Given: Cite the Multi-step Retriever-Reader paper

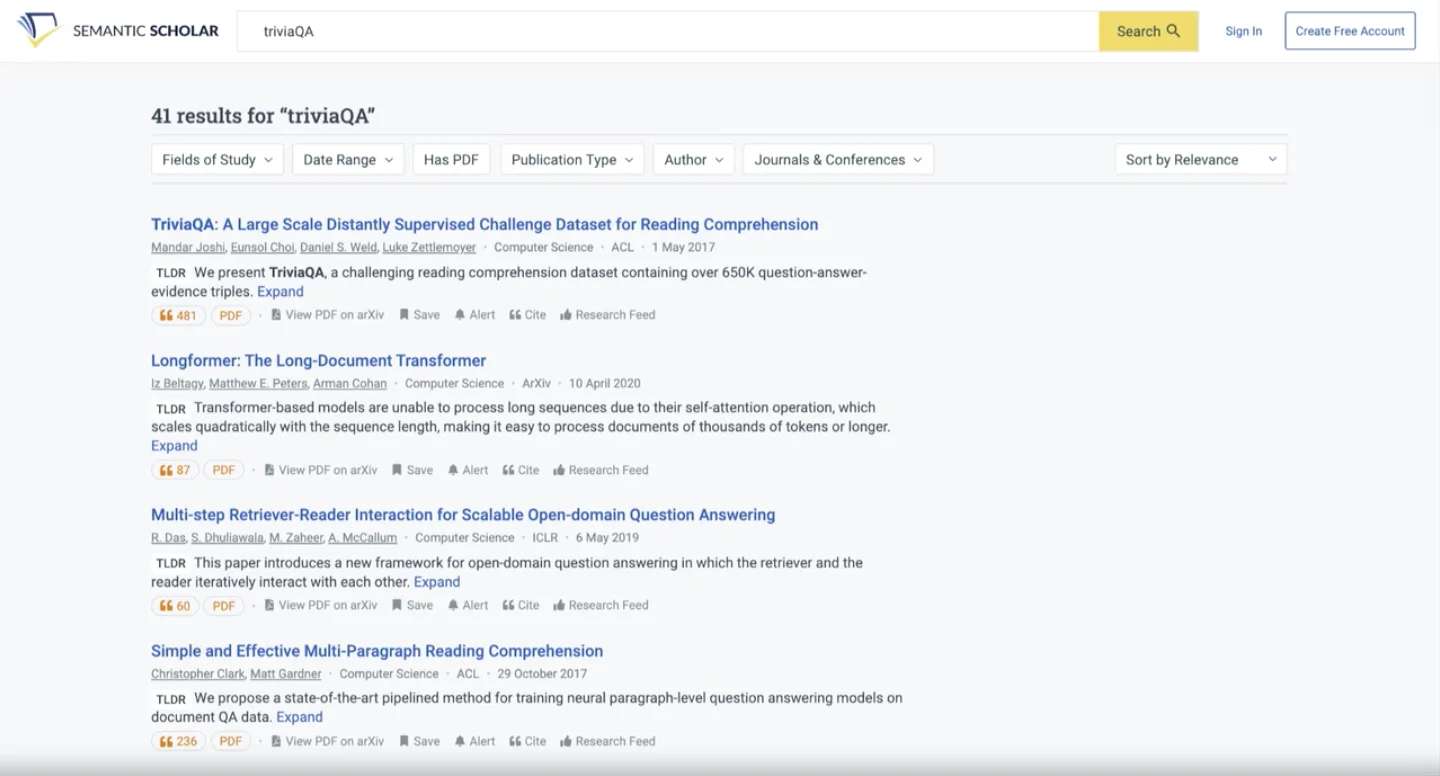Looking at the screenshot, I should (521, 605).
